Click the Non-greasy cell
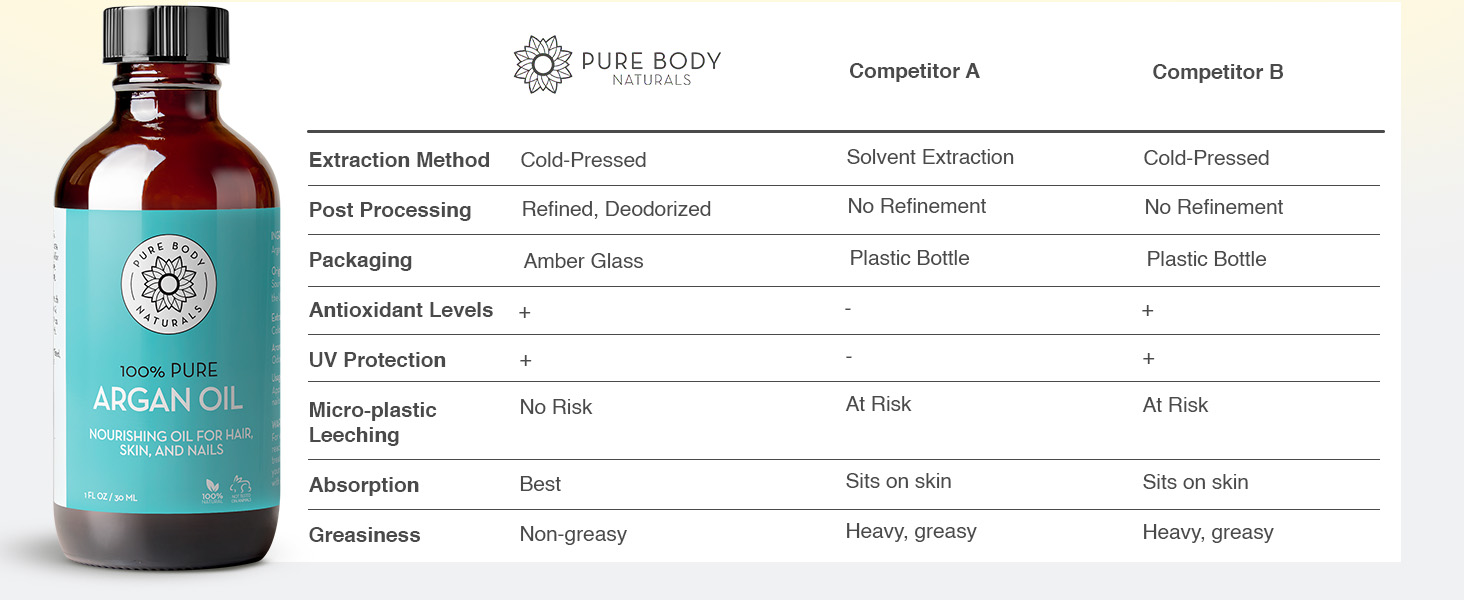The image size is (1464, 600). (573, 534)
